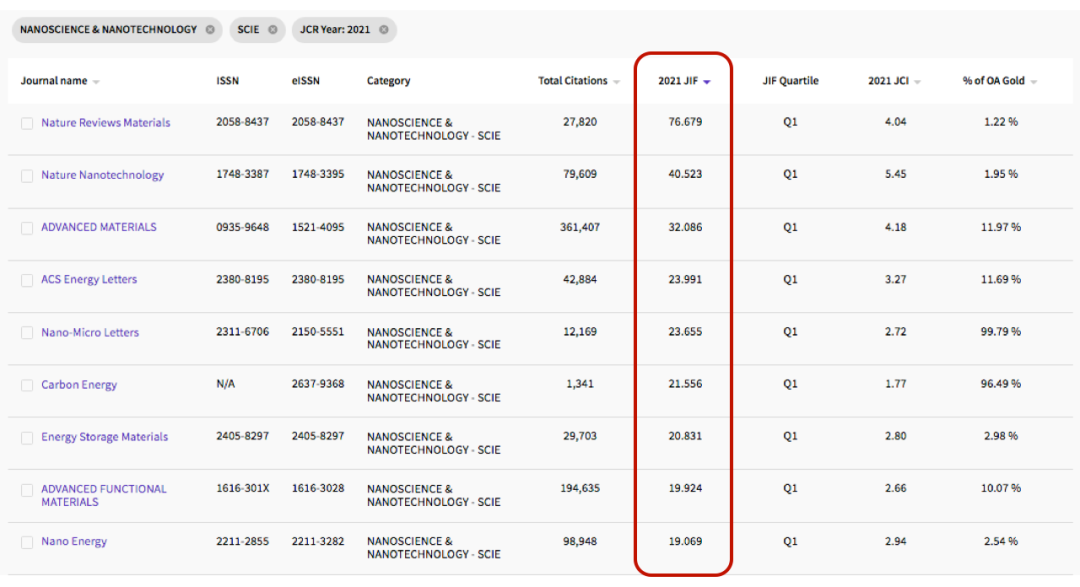Open the Nano Energy journal link
The width and height of the screenshot is (1080, 587).
74,542
